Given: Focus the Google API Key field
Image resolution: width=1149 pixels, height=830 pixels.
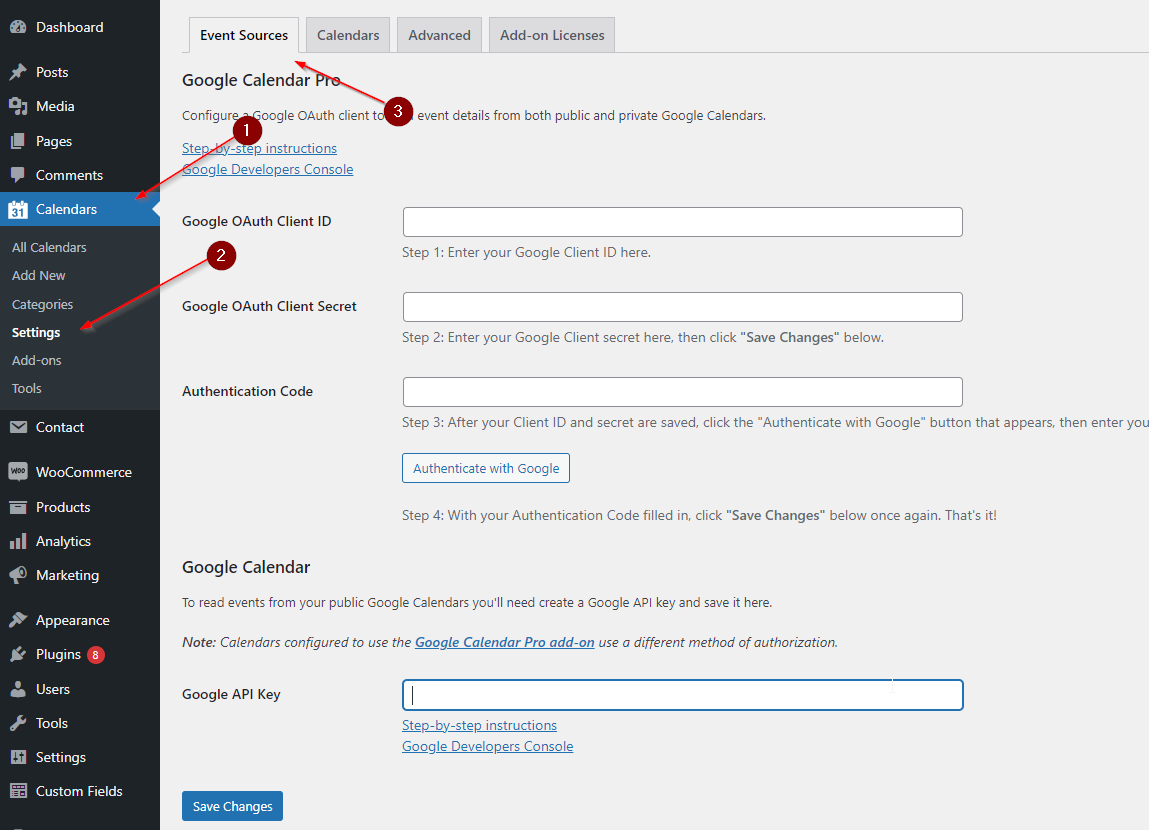Looking at the screenshot, I should 682,694.
